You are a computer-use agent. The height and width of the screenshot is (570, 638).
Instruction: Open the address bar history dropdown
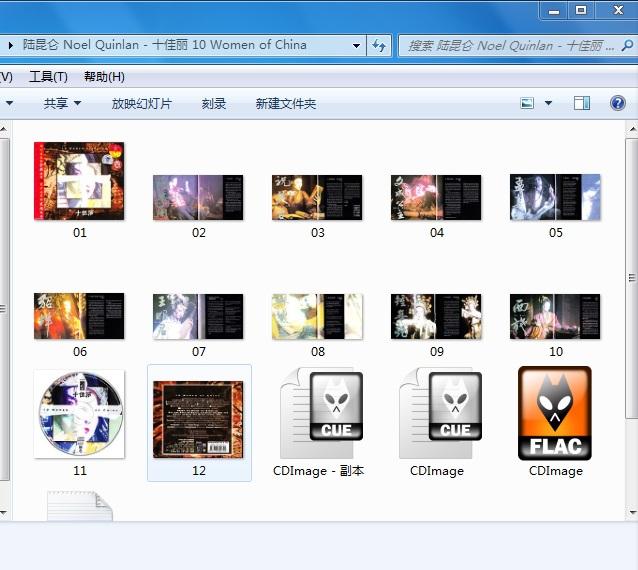[356, 46]
